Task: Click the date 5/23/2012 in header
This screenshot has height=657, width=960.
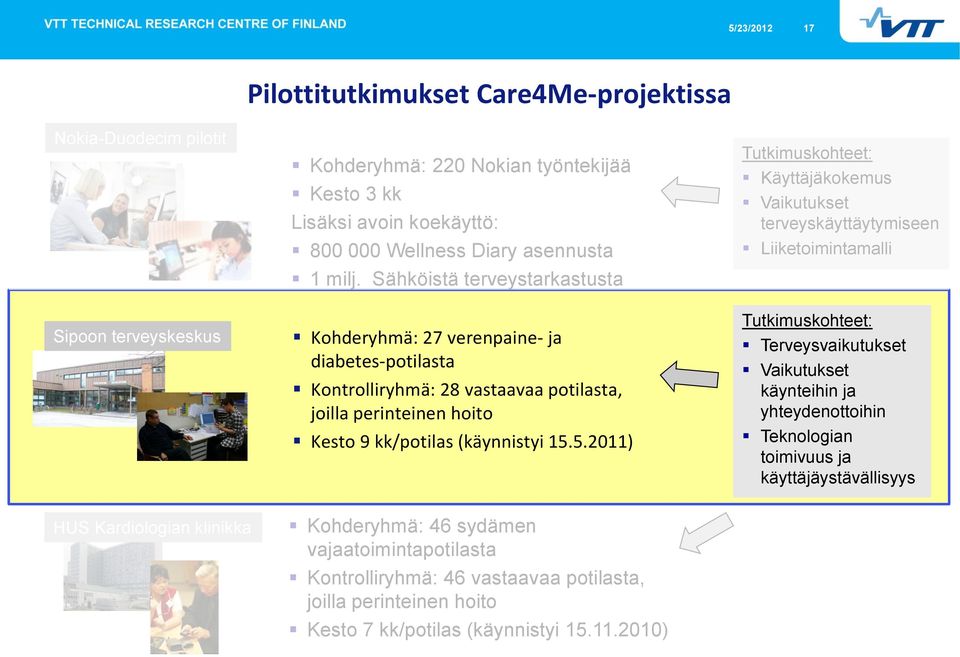Action: pyautogui.click(x=750, y=28)
